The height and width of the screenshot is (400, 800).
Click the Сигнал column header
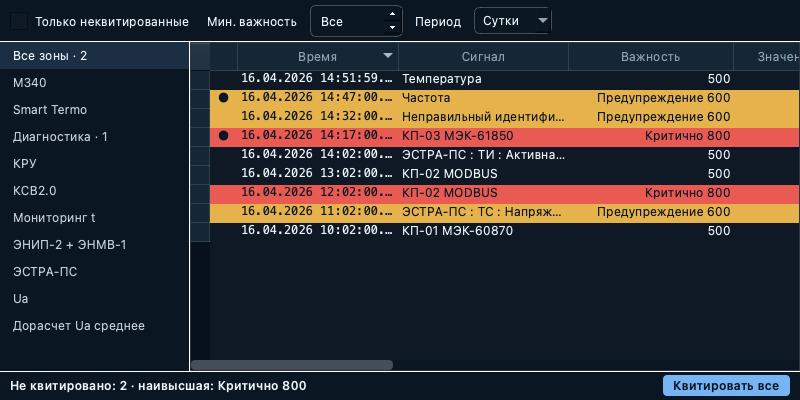pyautogui.click(x=483, y=57)
